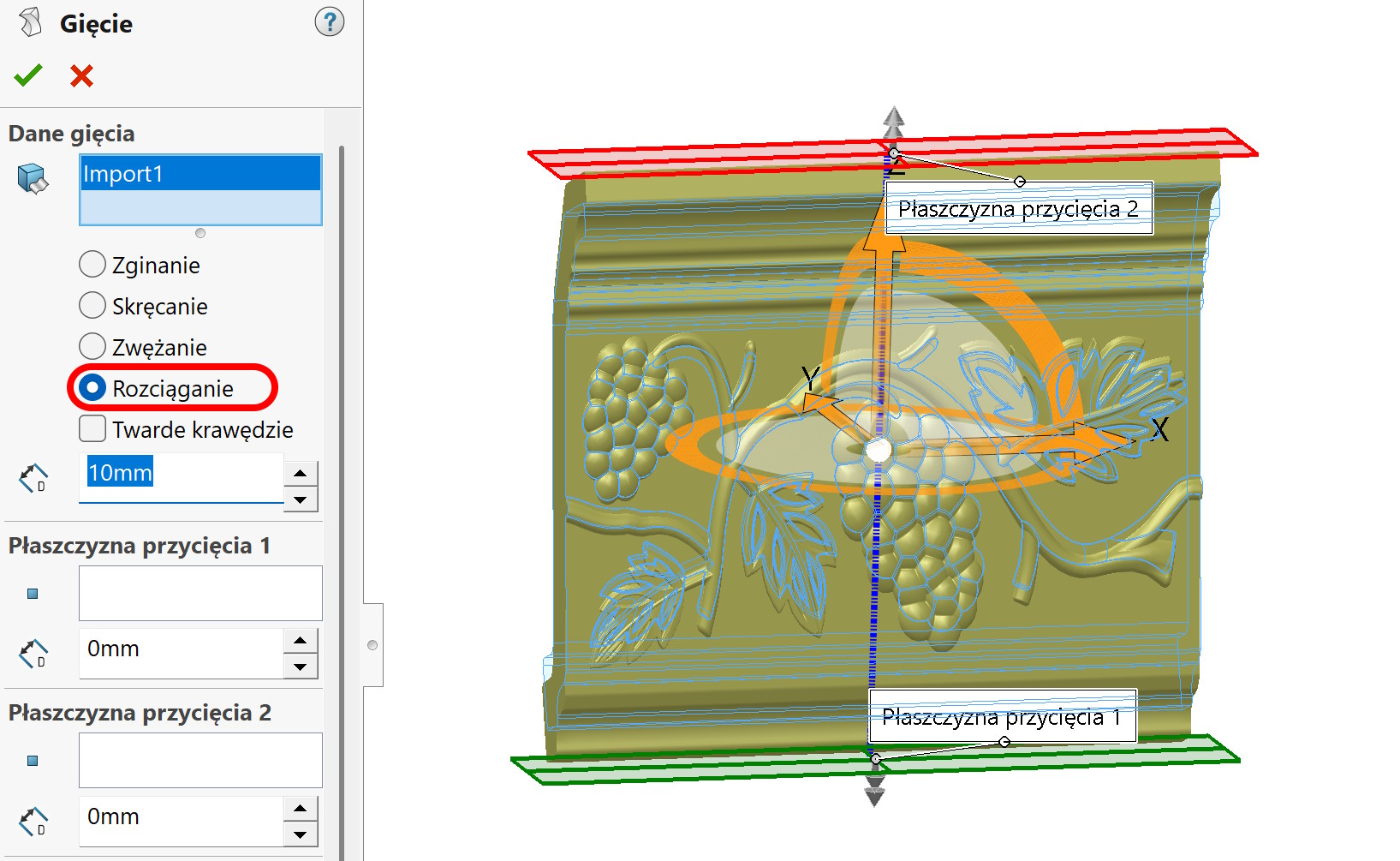Viewport: 1400px width, 861px height.
Task: Enable the Twarde krawędzie checkbox
Action: pos(92,428)
